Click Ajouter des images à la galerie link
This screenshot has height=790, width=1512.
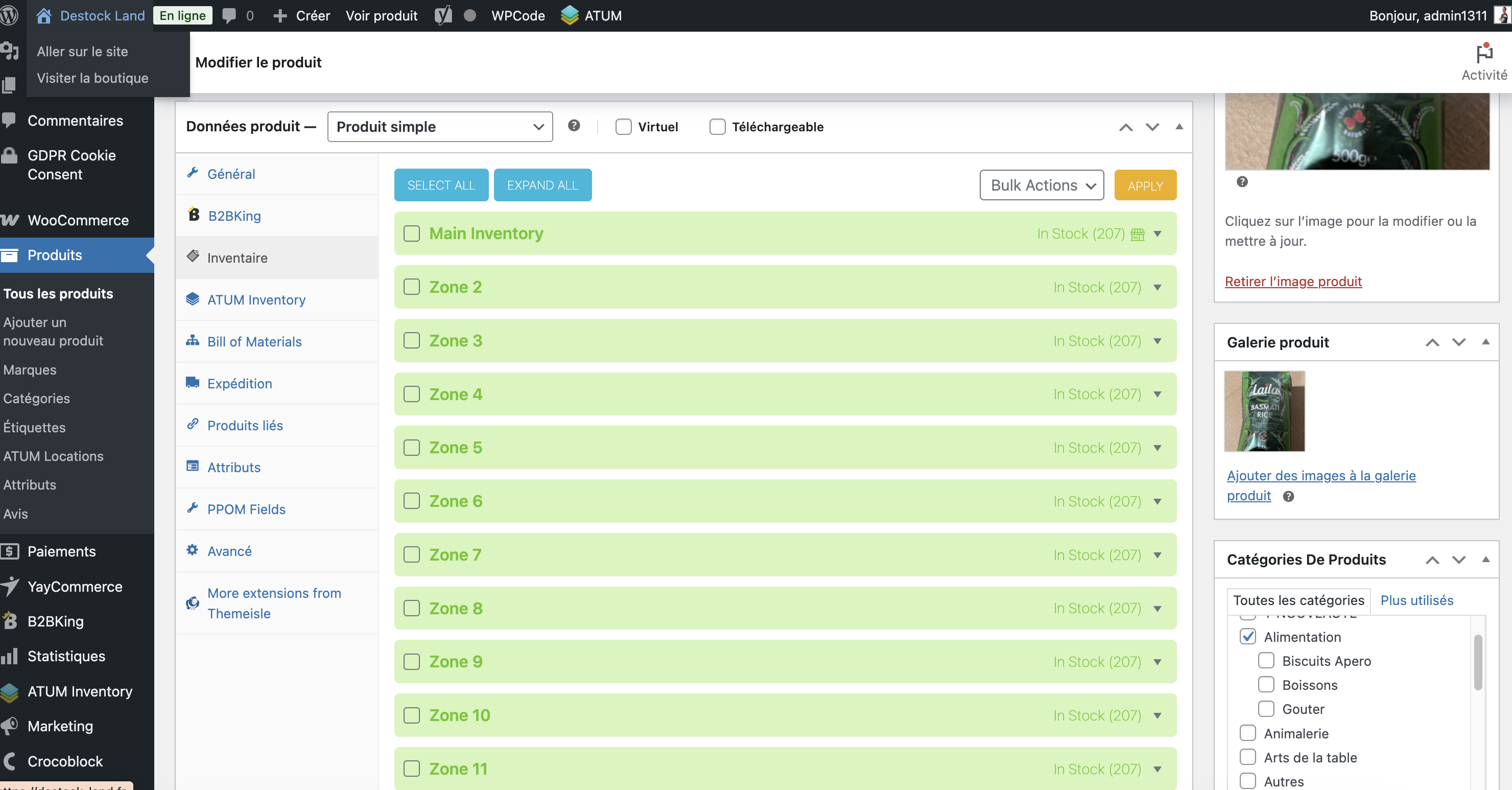point(1320,486)
